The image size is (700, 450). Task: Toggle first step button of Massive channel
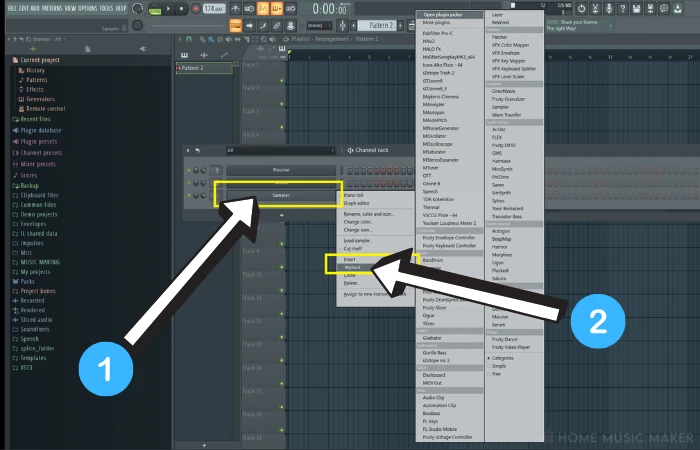tap(350, 171)
